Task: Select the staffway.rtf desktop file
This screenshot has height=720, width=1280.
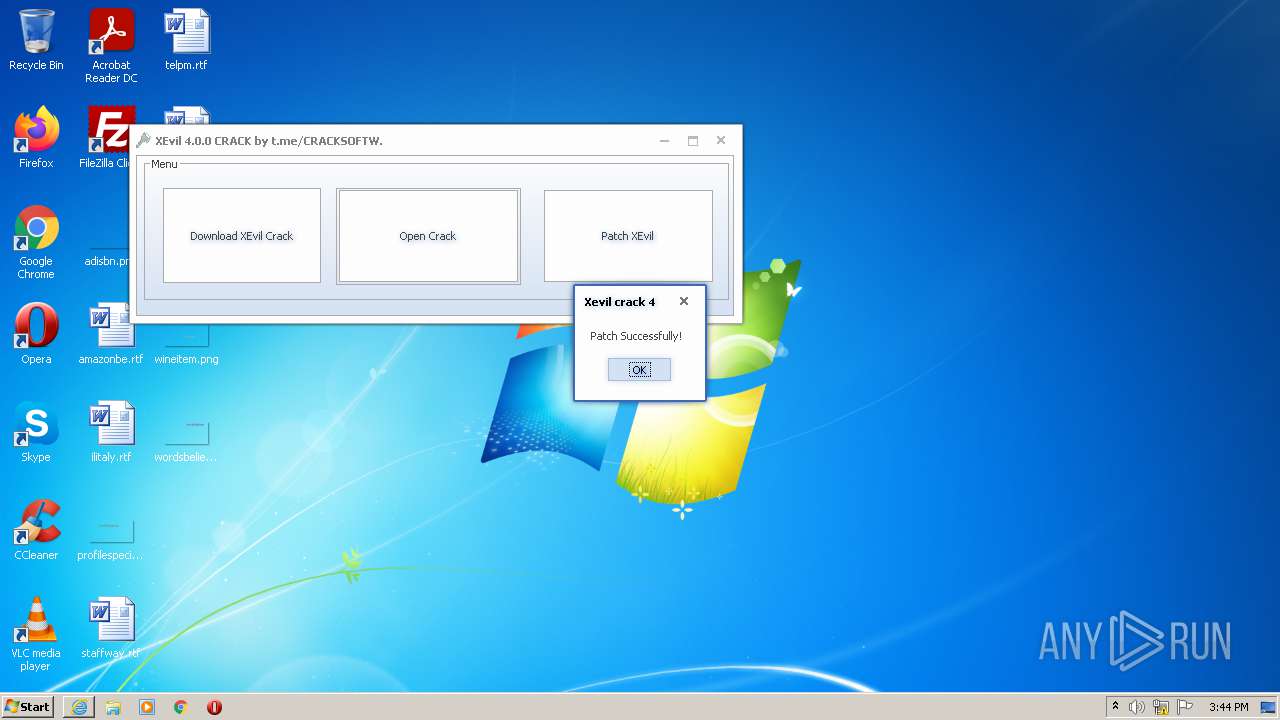Action: [x=111, y=628]
